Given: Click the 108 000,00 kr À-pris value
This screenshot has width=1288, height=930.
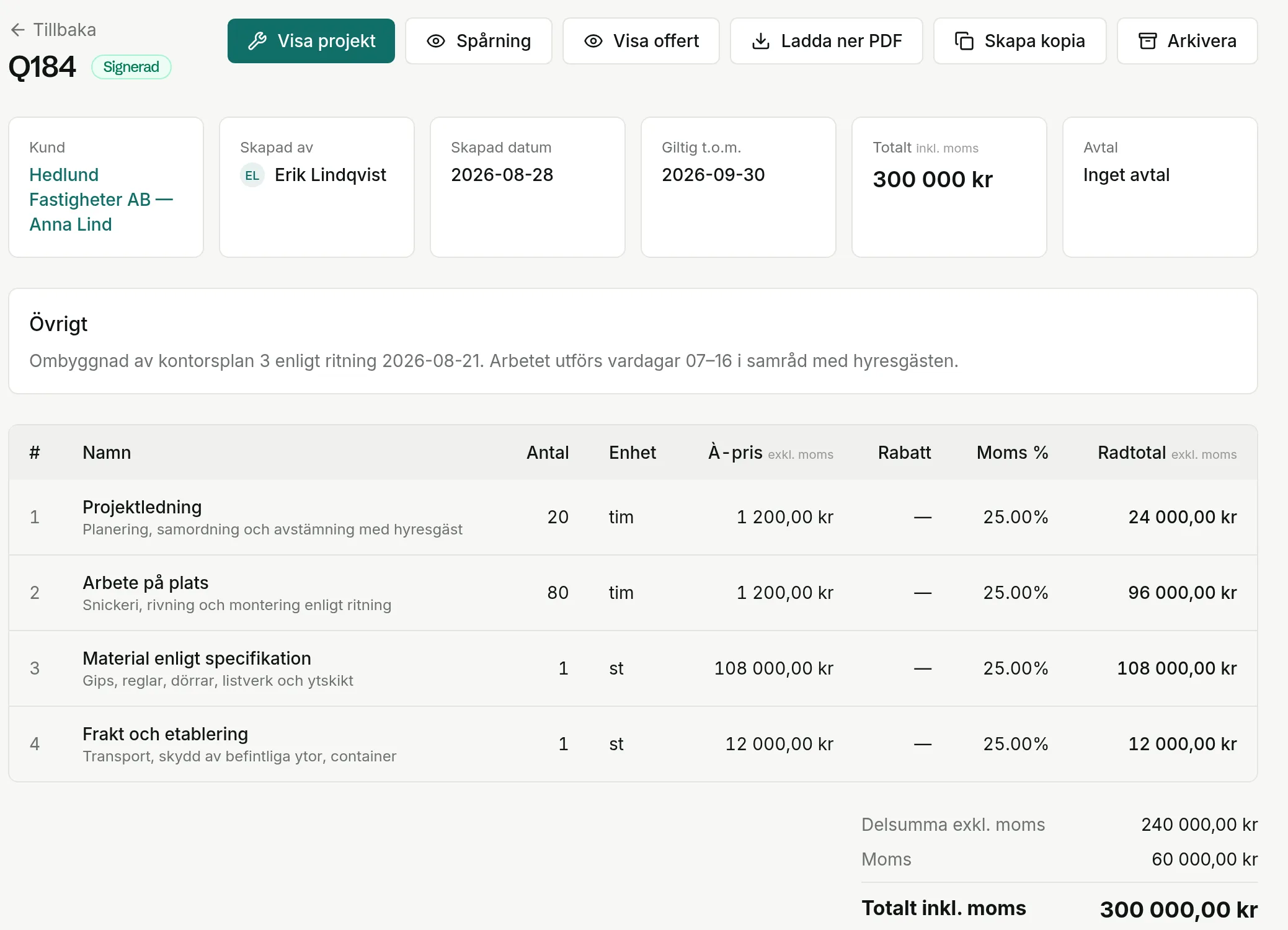Looking at the screenshot, I should pos(774,668).
